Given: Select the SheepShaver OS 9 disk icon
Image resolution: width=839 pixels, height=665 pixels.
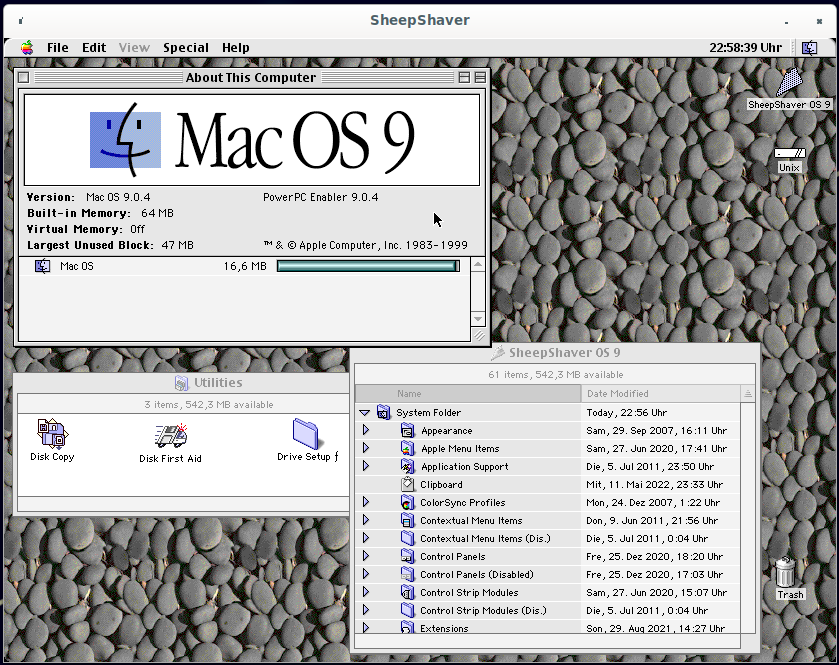Looking at the screenshot, I should tap(789, 82).
